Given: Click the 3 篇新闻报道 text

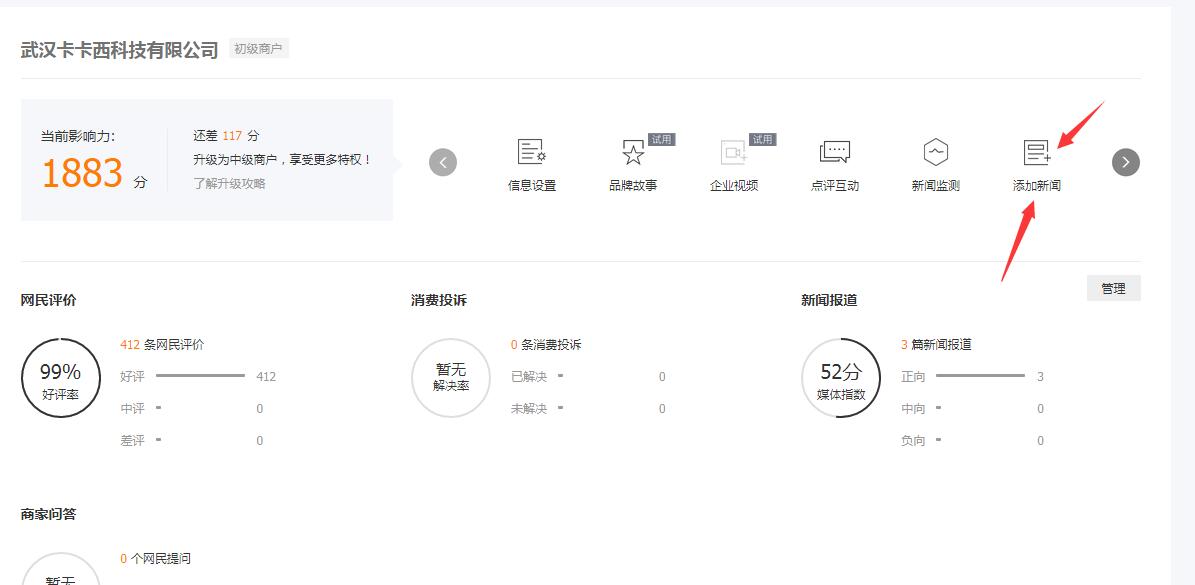Looking at the screenshot, I should pos(937,344).
